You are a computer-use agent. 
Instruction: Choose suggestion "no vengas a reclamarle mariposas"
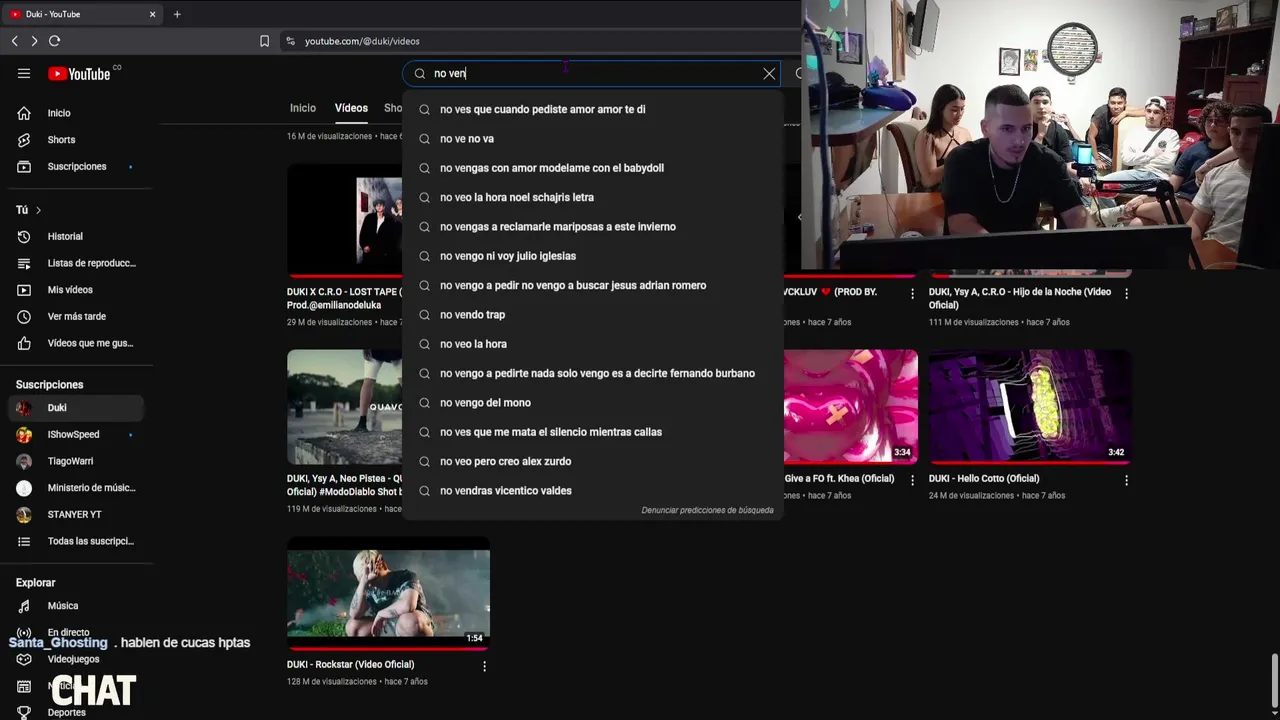[592, 227]
